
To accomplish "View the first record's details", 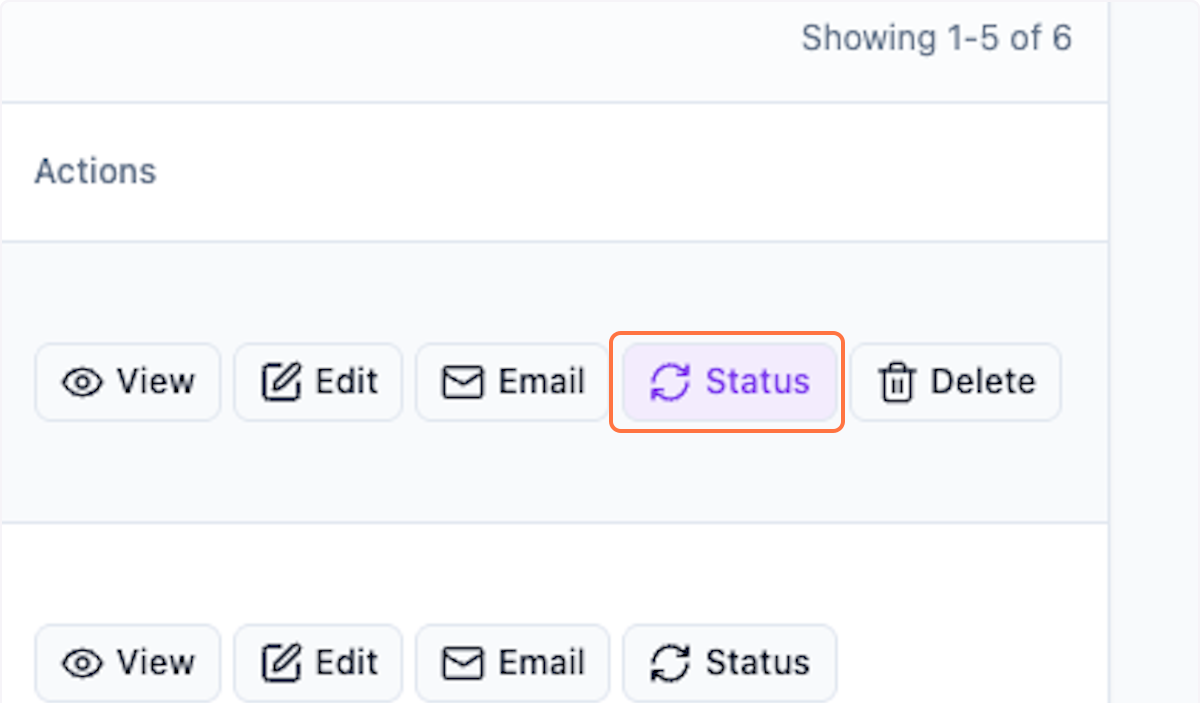I will click(x=127, y=382).
